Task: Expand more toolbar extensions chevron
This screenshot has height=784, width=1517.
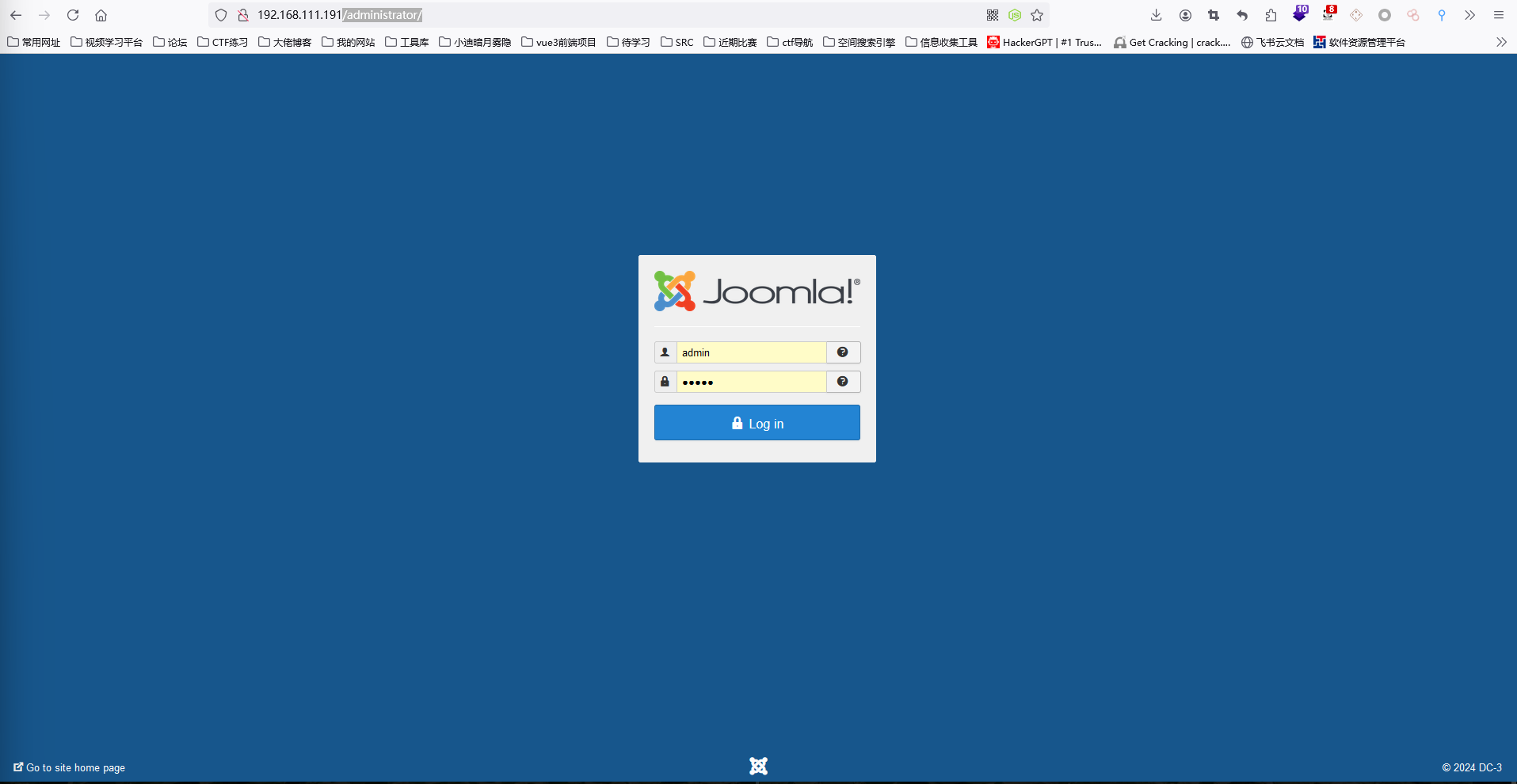Action: tap(1470, 15)
